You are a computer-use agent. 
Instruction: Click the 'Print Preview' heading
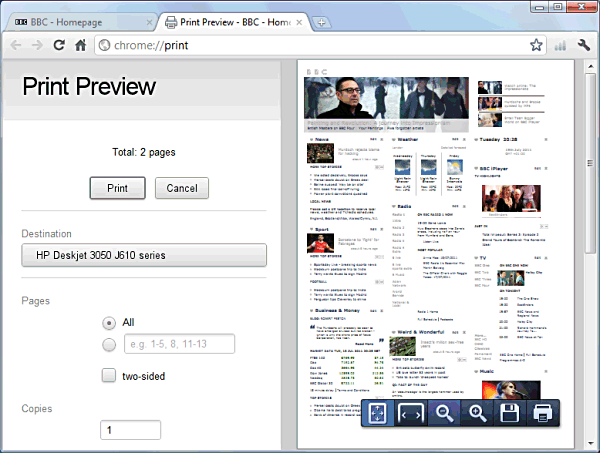(89, 86)
